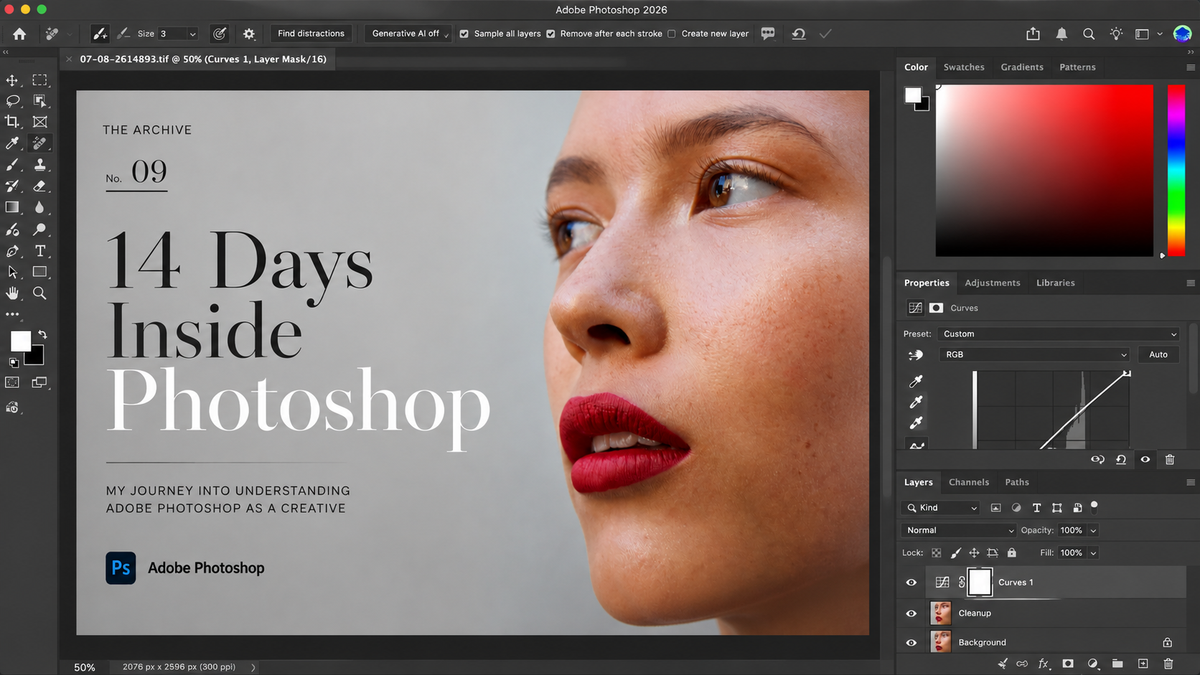Switch to the Adjustments tab
The image size is (1200, 675).
992,283
